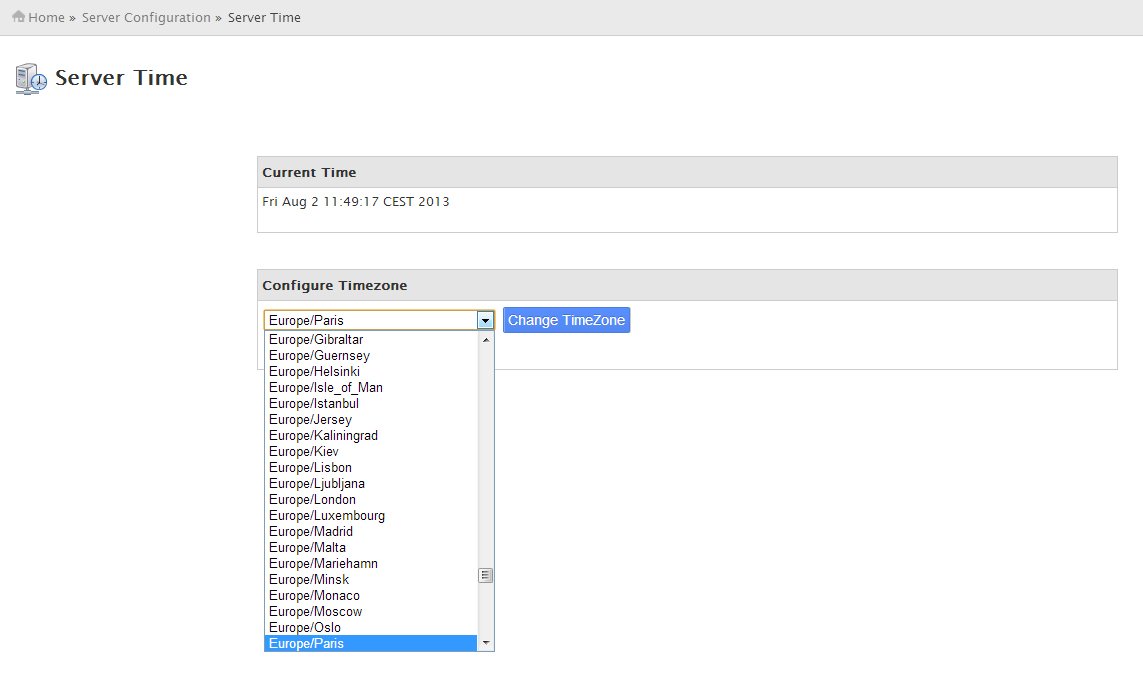Screen dimensions: 1143x687
Task: Click the Home icon in breadcrumb
Action: (x=18, y=16)
